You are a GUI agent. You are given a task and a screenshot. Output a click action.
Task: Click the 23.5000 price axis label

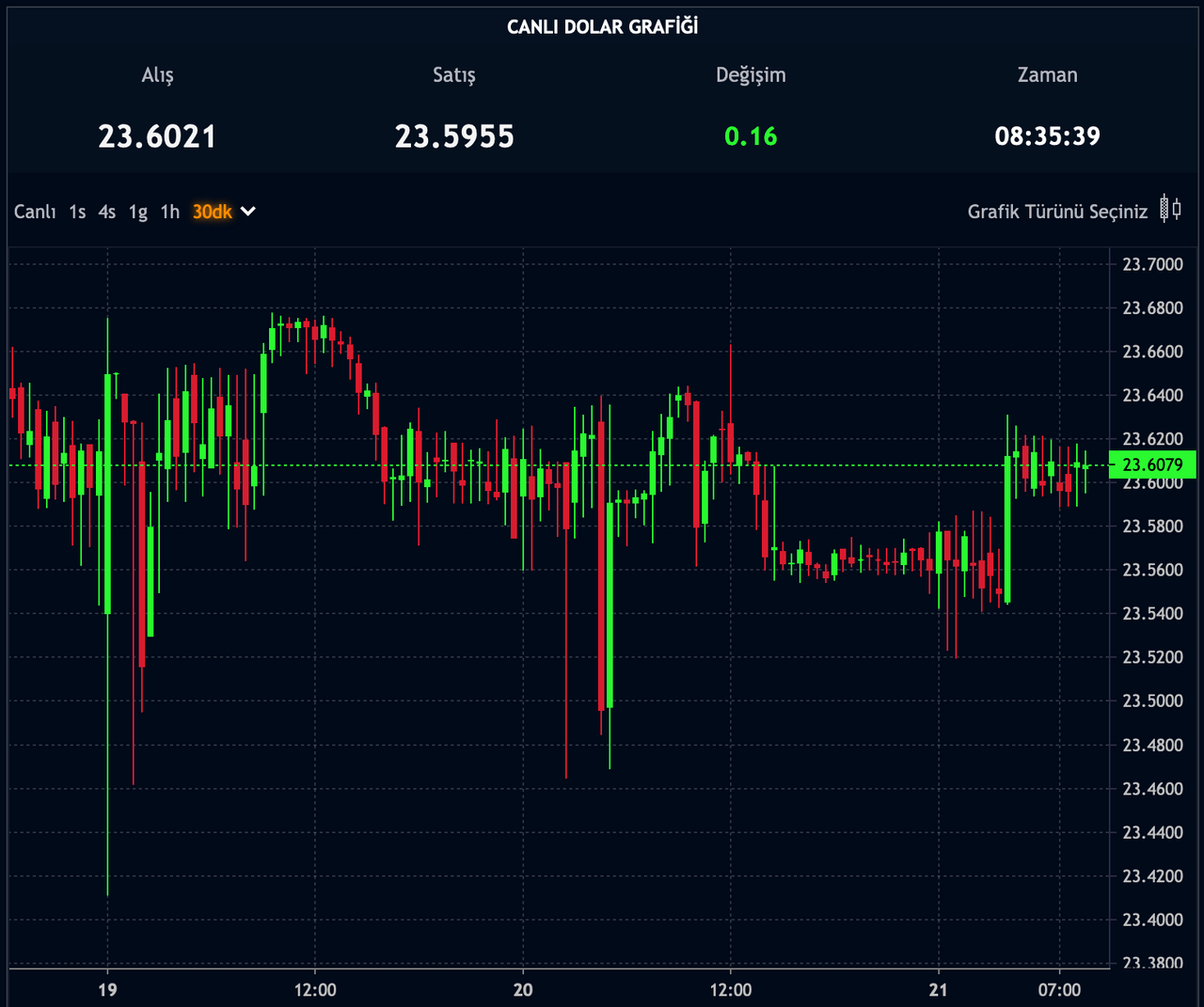[x=1152, y=700]
